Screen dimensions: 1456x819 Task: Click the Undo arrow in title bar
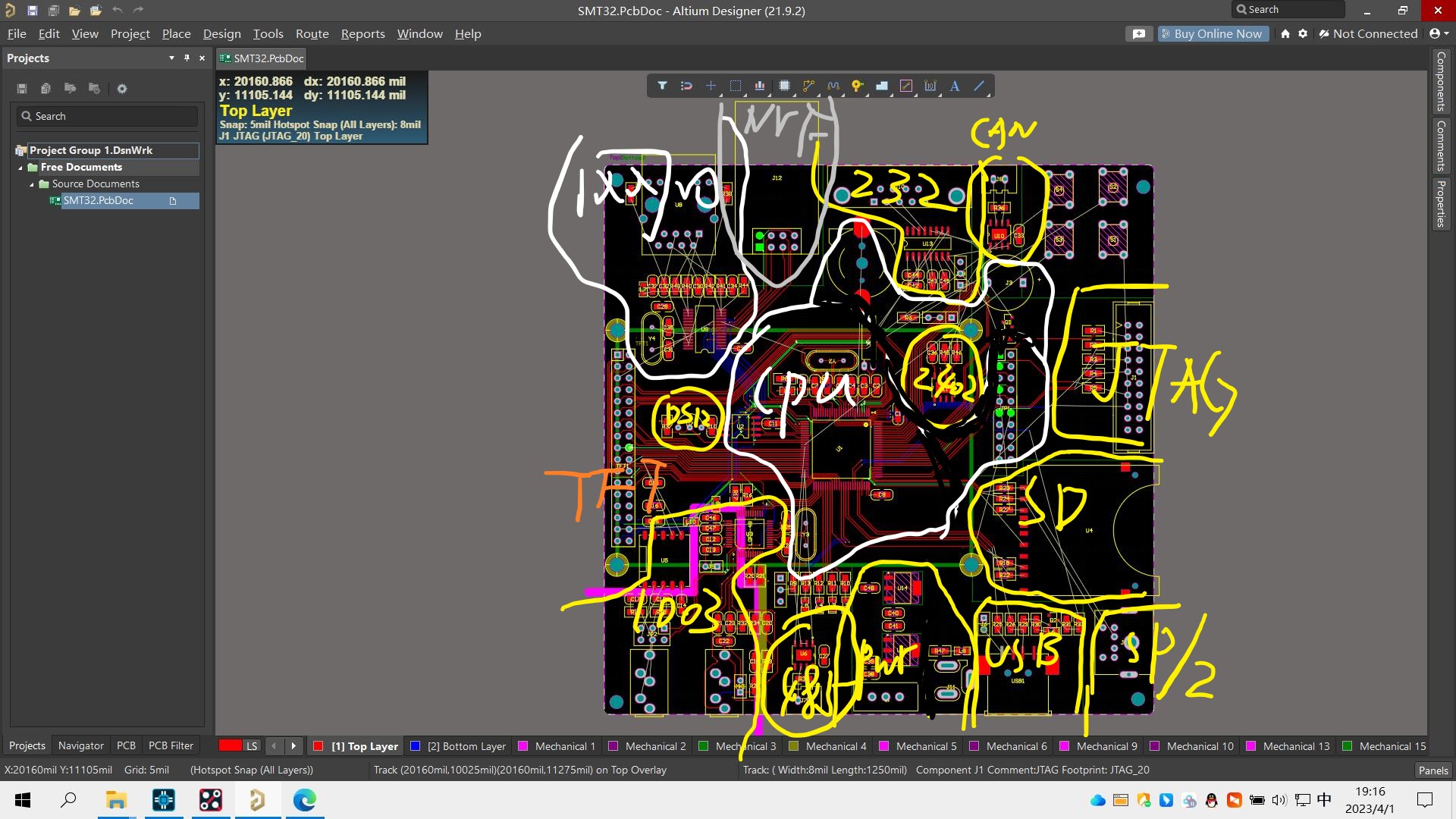[x=117, y=11]
